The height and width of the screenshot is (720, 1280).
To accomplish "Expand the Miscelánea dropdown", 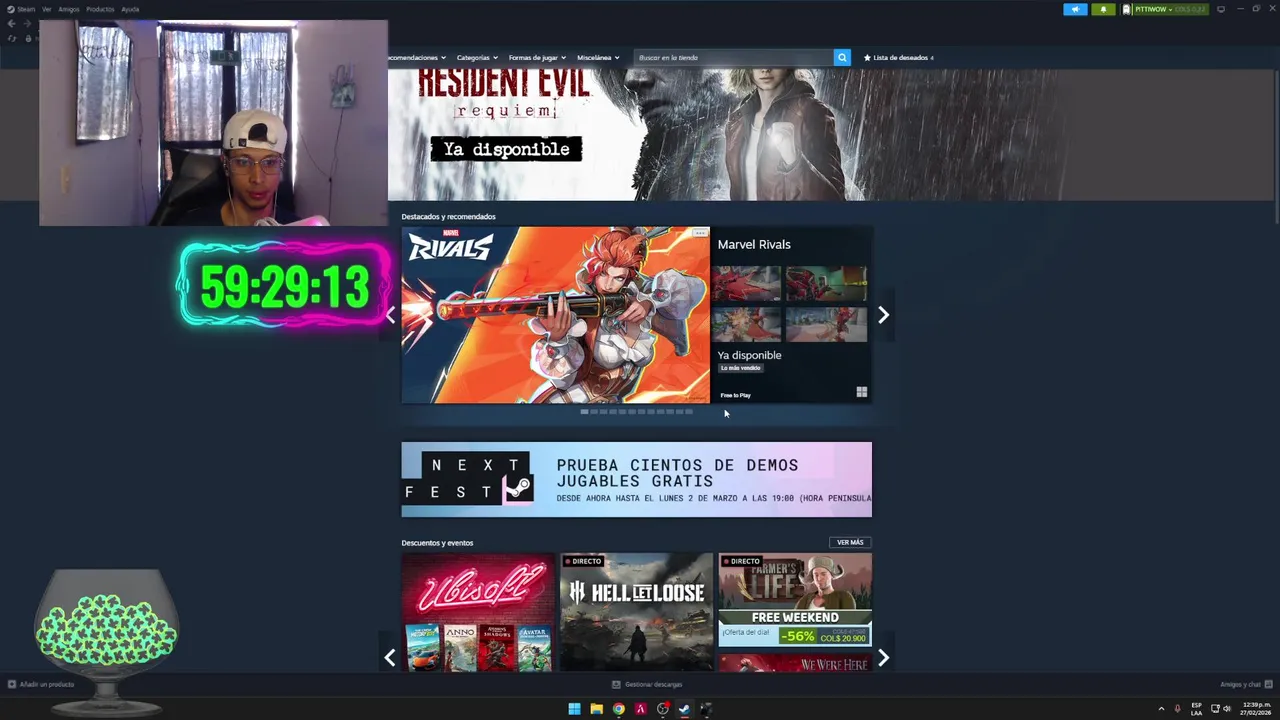I will pos(598,58).
